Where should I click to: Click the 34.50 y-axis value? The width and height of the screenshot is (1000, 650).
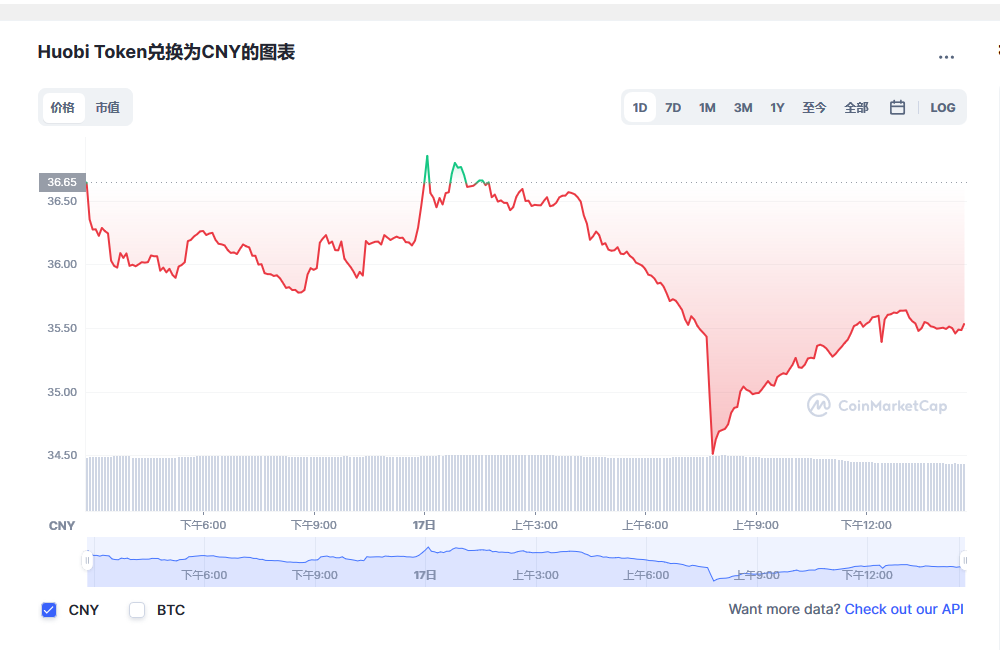click(62, 455)
